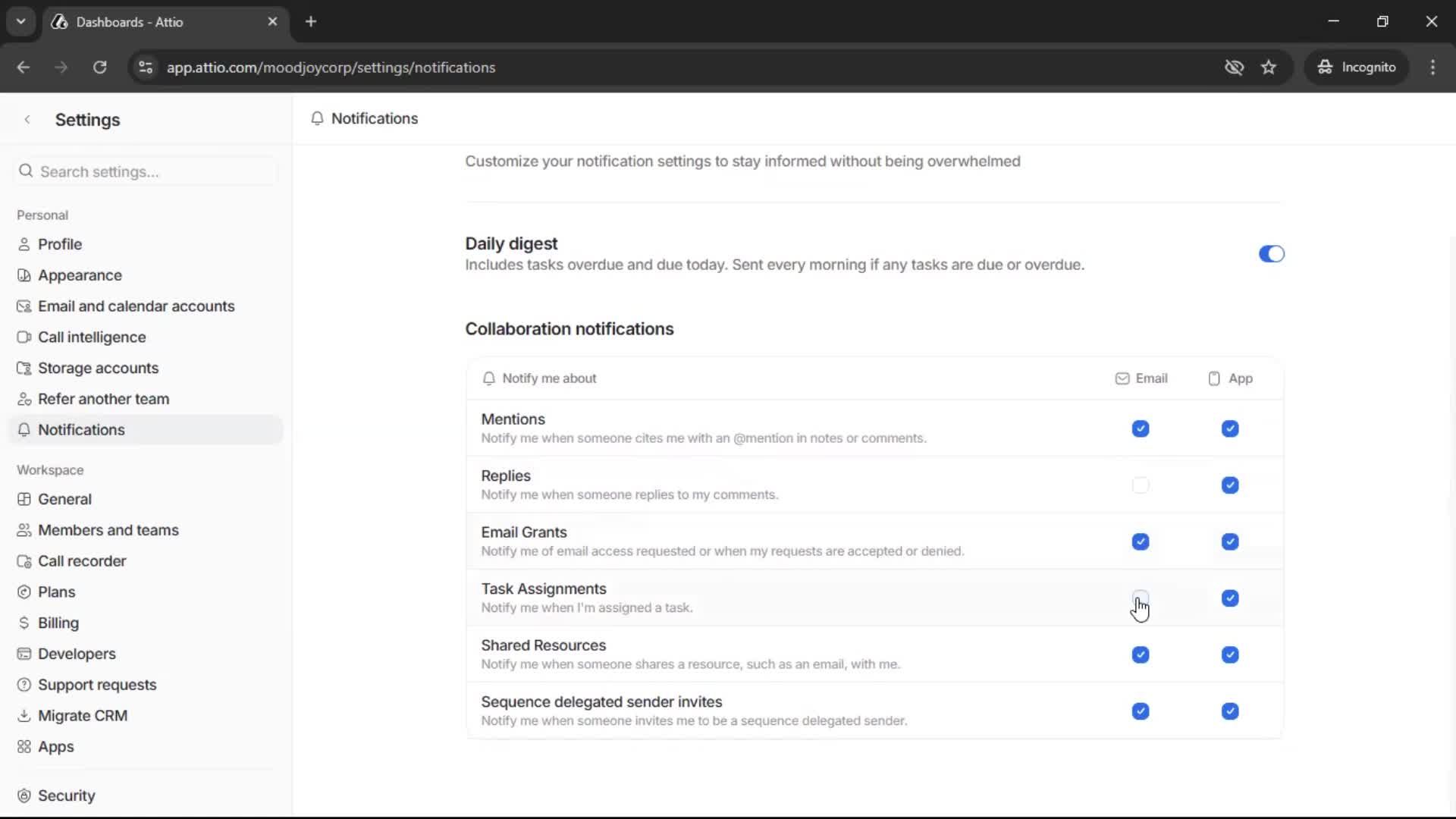This screenshot has width=1456, height=819.
Task: Click the Call intelligence icon
Action: tap(24, 337)
